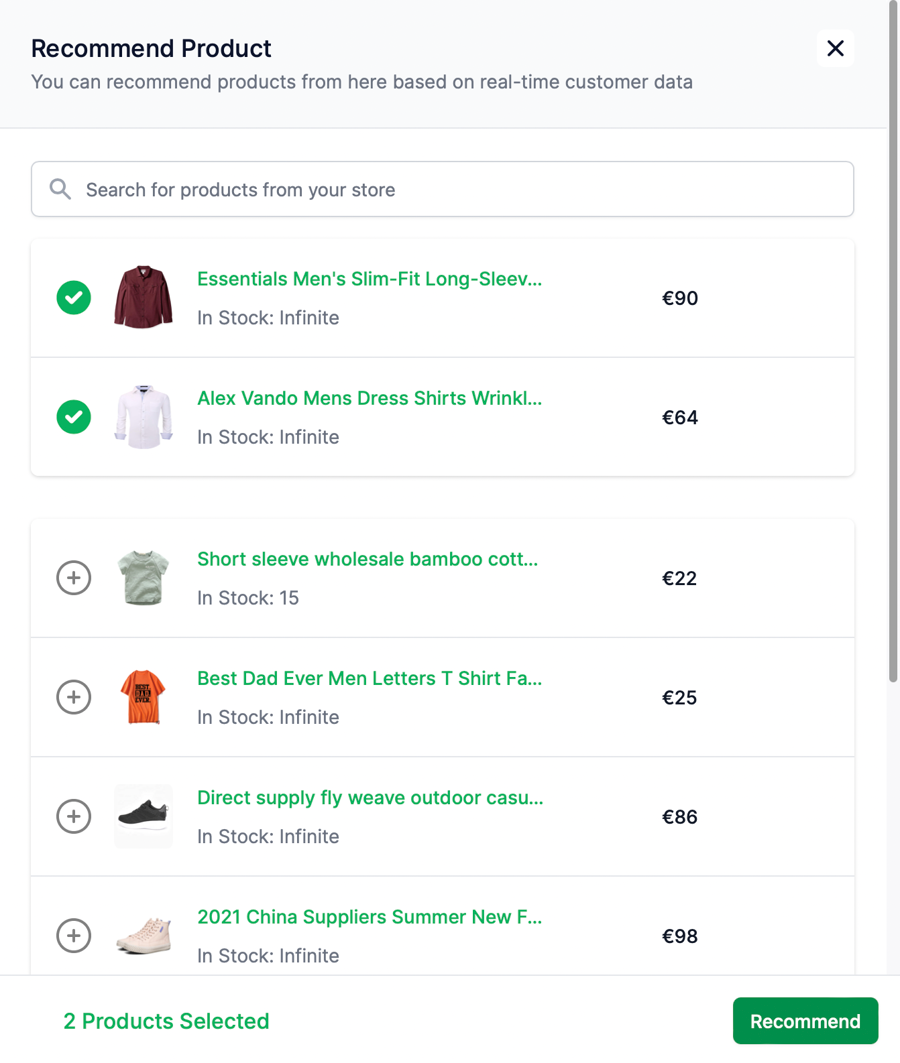
Task: Open Essentials Men's Slim-Fit product link
Action: [369, 279]
